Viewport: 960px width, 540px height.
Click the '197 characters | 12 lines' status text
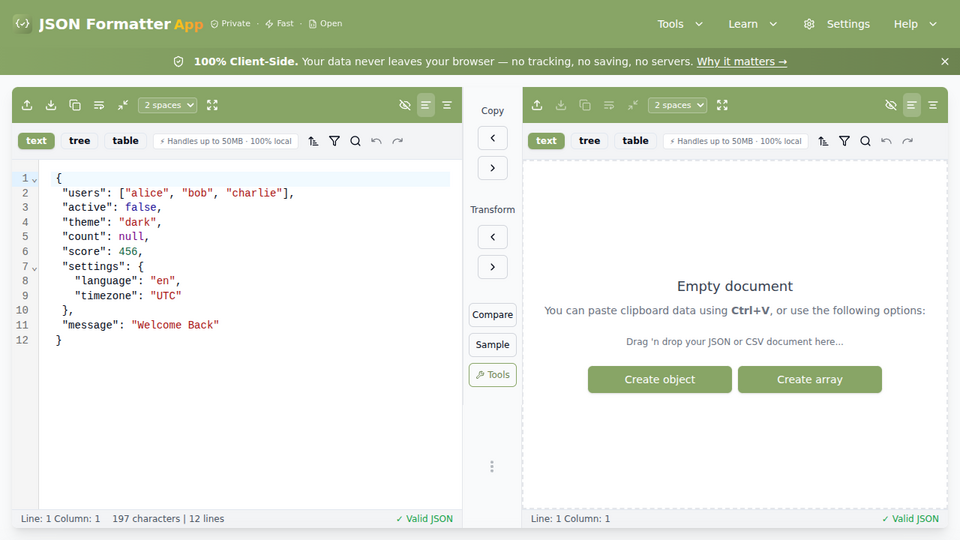pos(168,519)
